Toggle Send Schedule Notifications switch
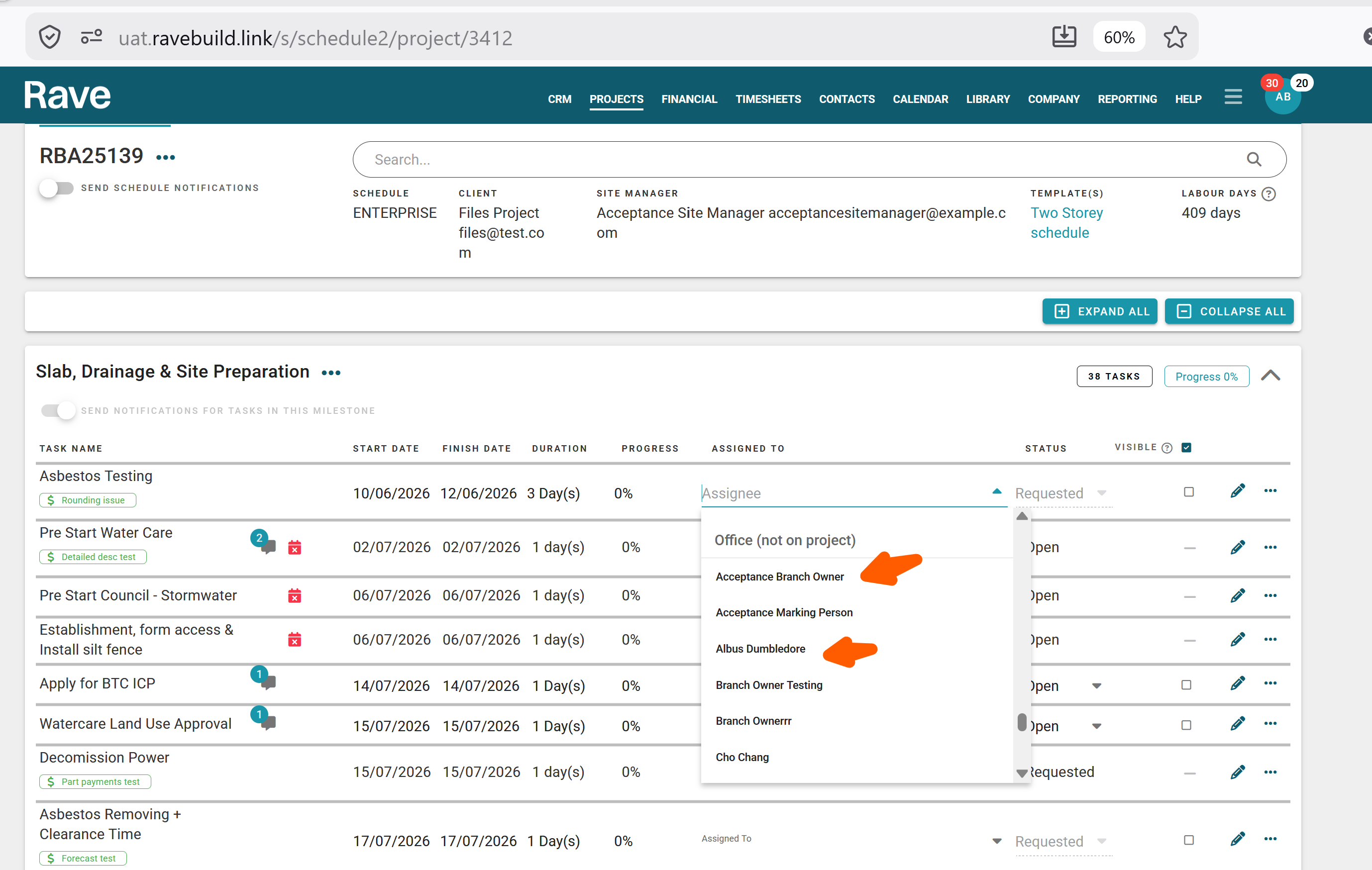This screenshot has width=1372, height=870. point(56,189)
